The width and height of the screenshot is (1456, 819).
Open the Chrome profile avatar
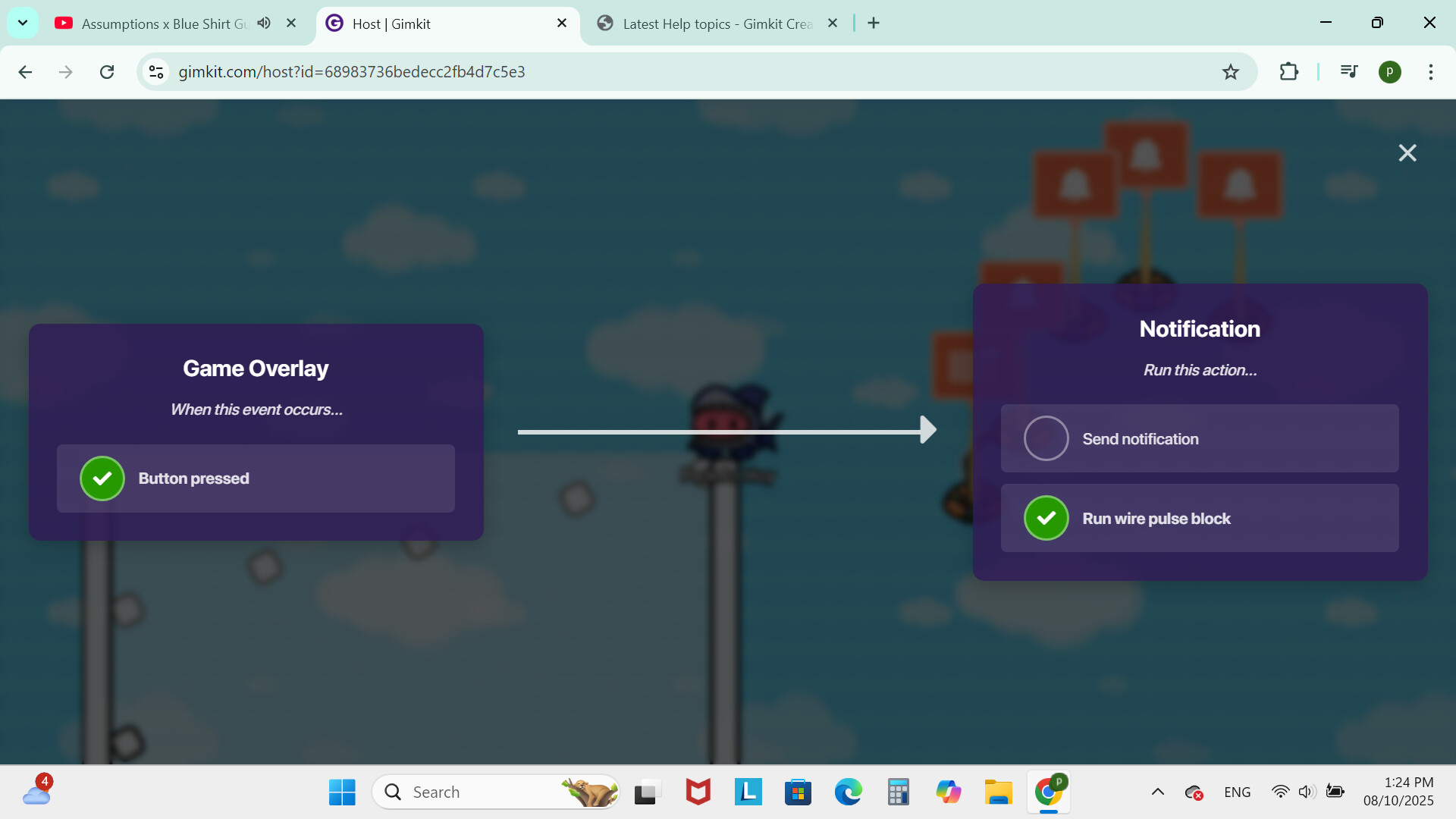point(1389,72)
